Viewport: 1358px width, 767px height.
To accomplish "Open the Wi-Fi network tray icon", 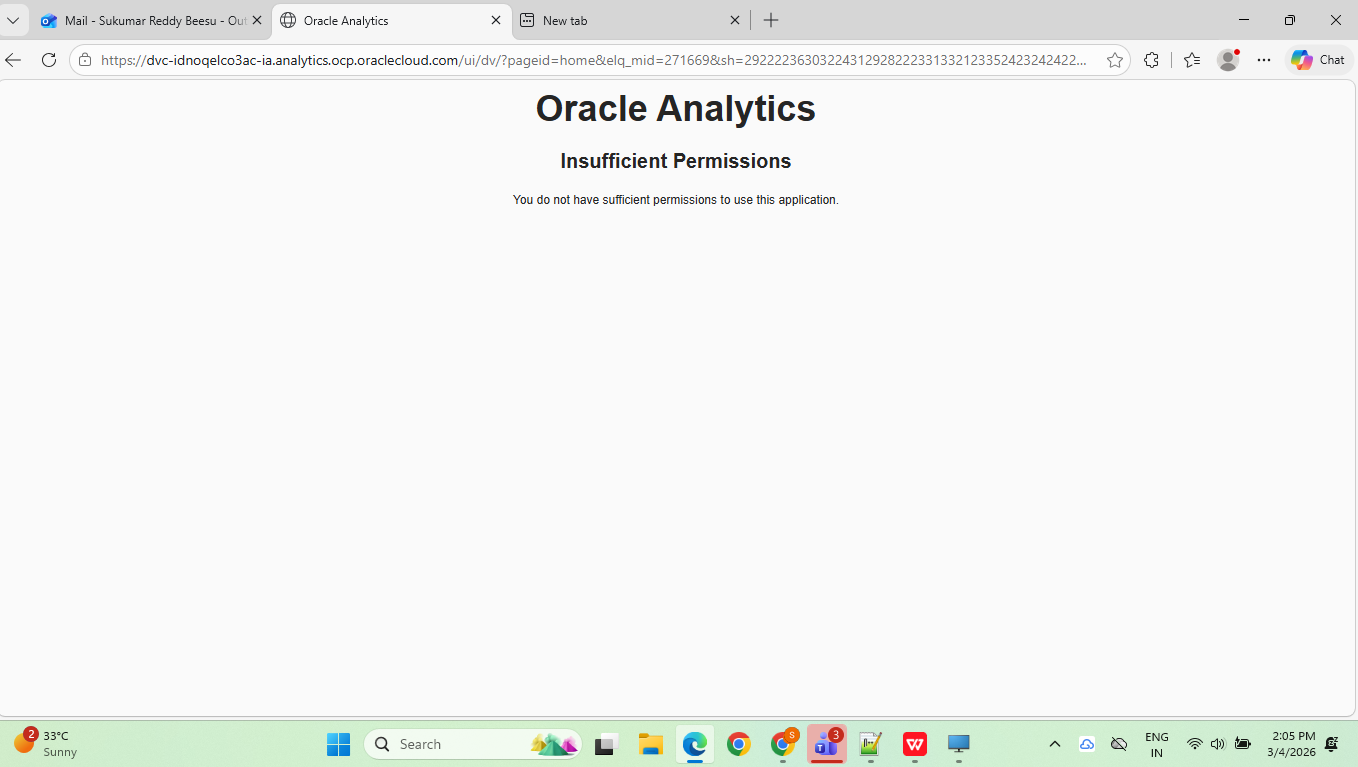I will (x=1194, y=744).
